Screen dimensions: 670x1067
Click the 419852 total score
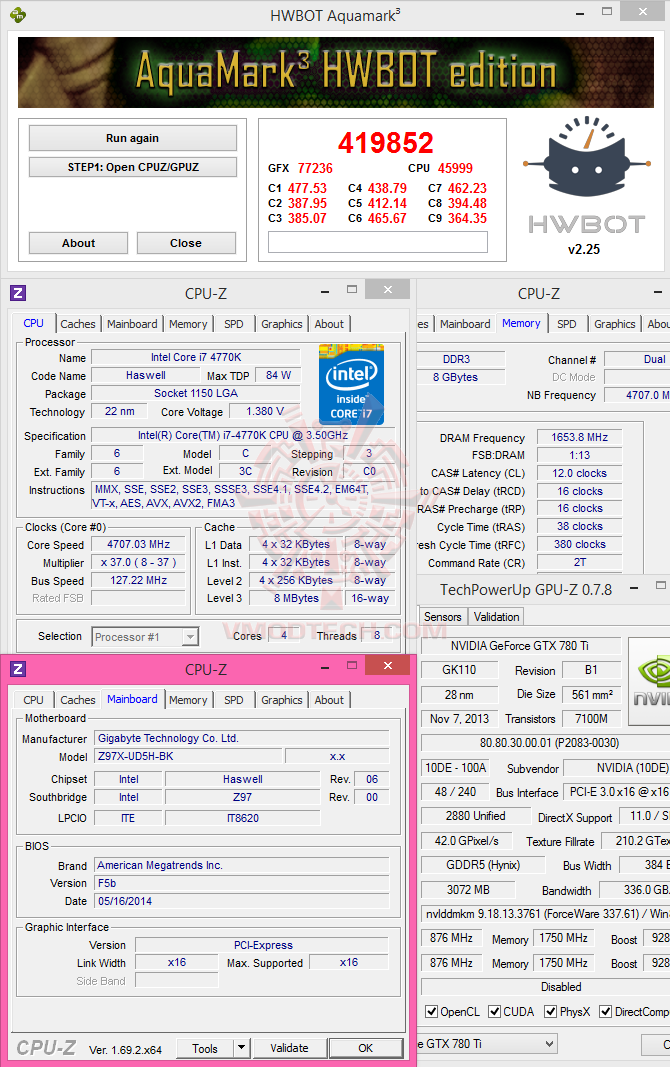point(386,143)
